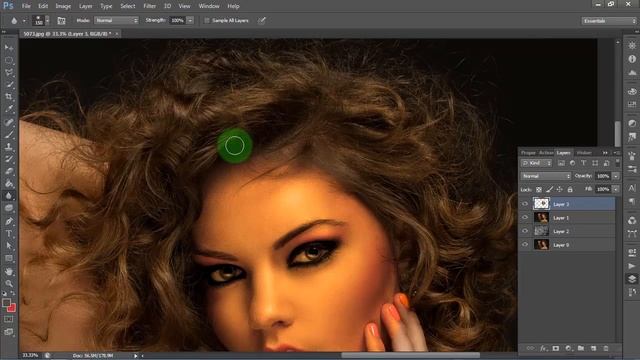Screen dimensions: 640x360
Task: Toggle lock position
Action: click(560, 189)
